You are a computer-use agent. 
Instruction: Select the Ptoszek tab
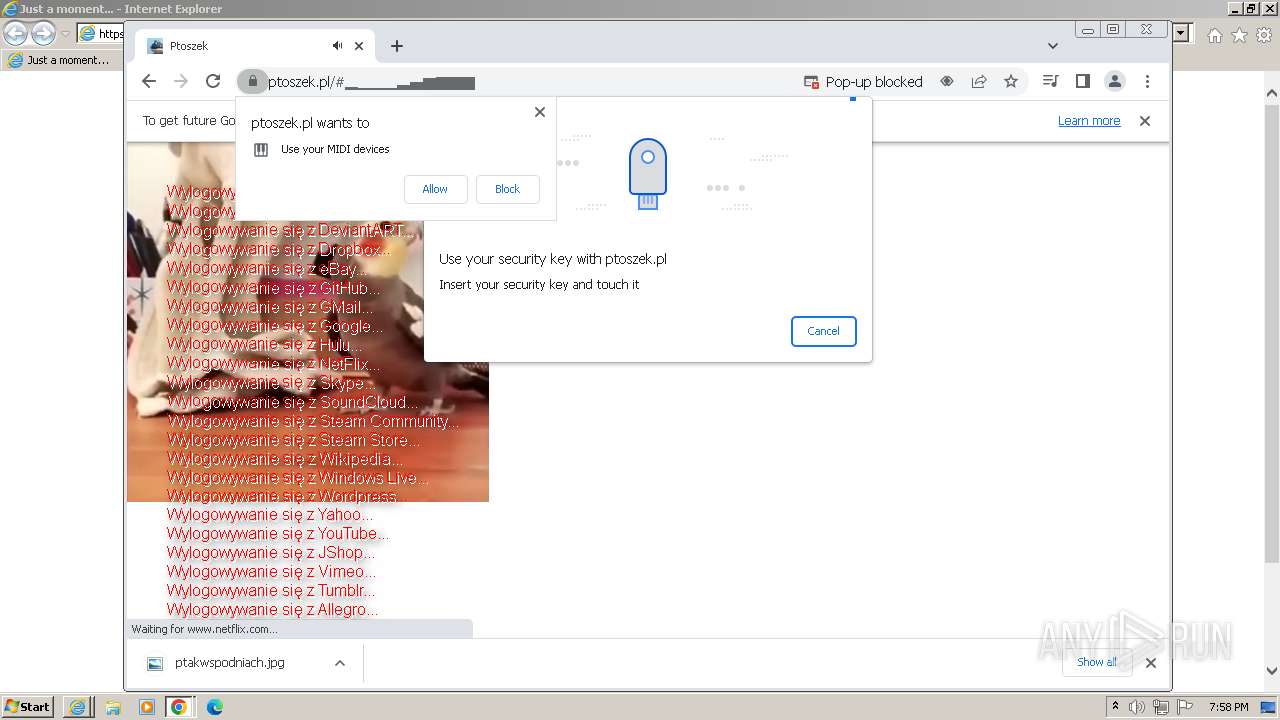(x=254, y=46)
